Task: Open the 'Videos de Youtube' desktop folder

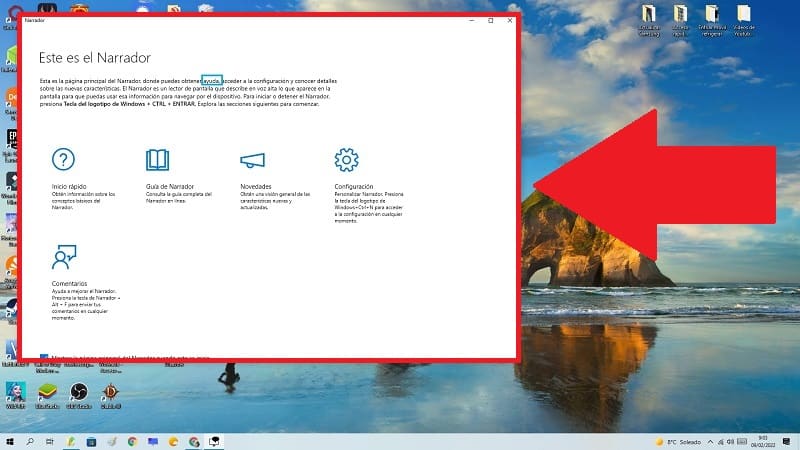Action: coord(744,21)
